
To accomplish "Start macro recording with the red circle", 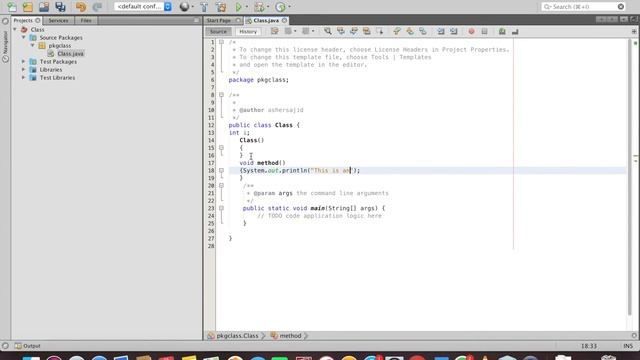I will click(471, 31).
